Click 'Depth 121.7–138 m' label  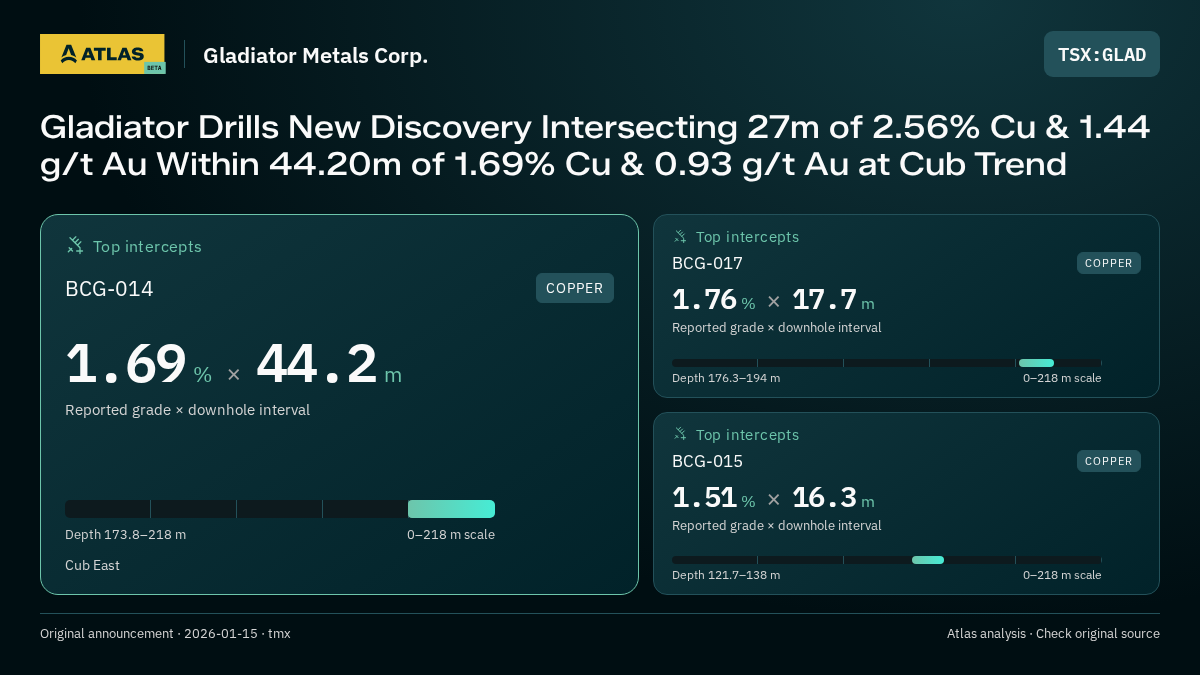coord(726,575)
